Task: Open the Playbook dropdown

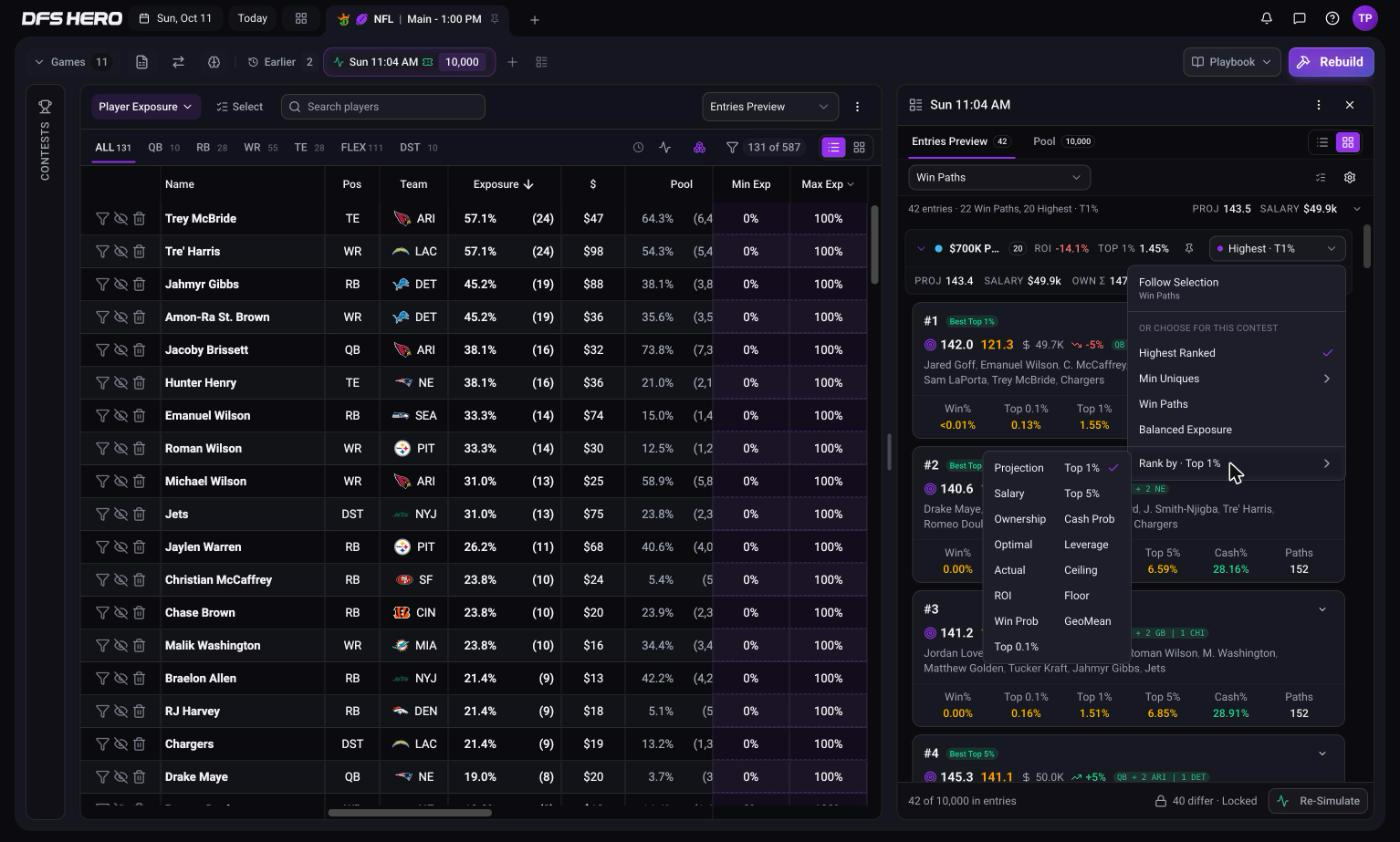Action: (x=1232, y=62)
